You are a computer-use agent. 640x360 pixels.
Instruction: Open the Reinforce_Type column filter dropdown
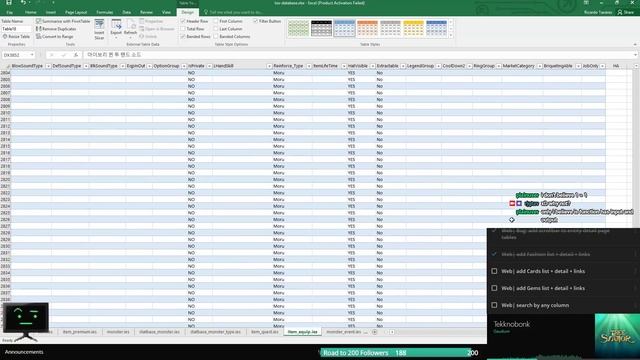309,66
